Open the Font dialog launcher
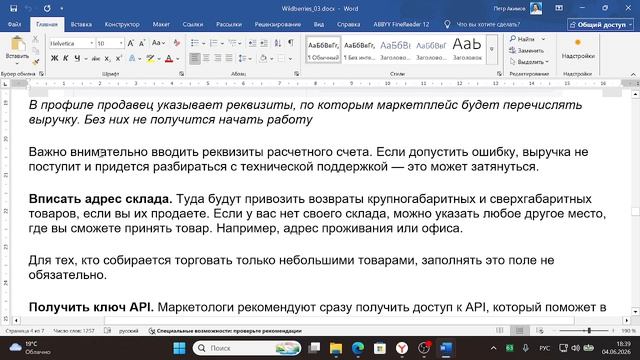640x360 pixels. tap(181, 74)
